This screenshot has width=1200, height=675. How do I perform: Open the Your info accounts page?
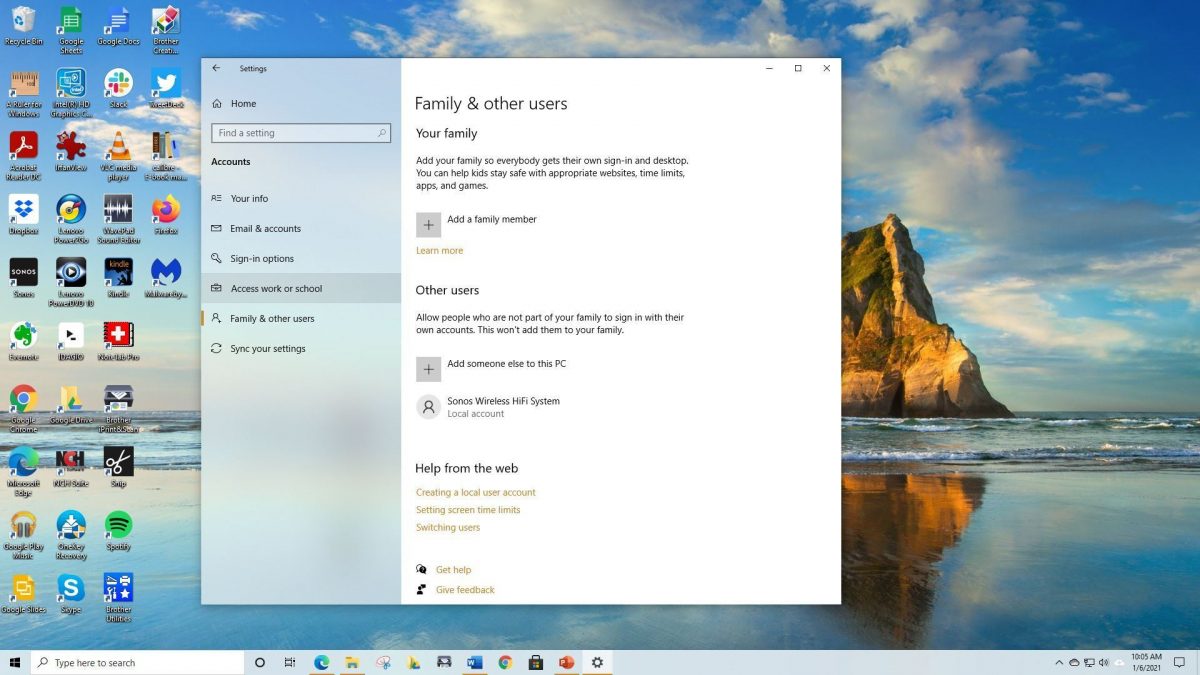[x=249, y=199]
